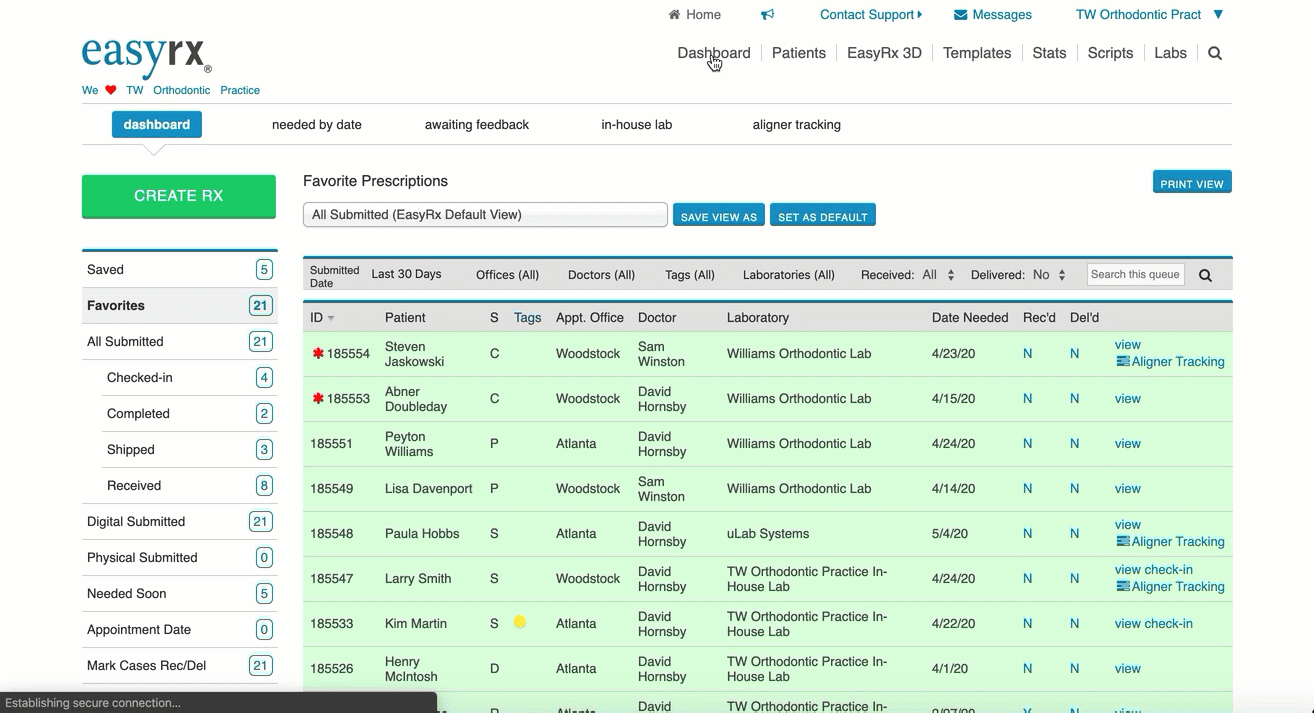Viewport: 1314px width, 713px height.
Task: Toggle Del'd N for Peyton Williams
Action: pos(1074,444)
